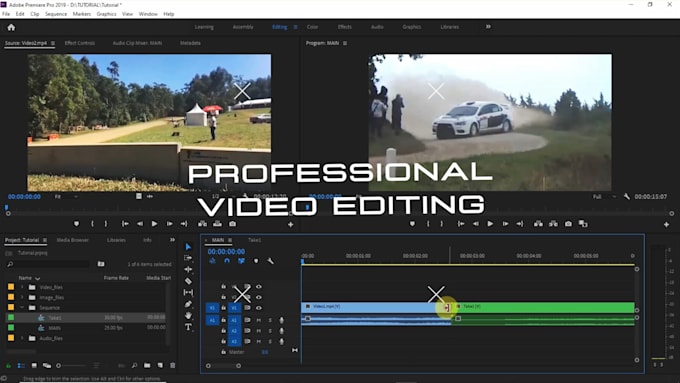Click New Item icon in Project panel
This screenshot has width=680, height=383.
(x=160, y=366)
